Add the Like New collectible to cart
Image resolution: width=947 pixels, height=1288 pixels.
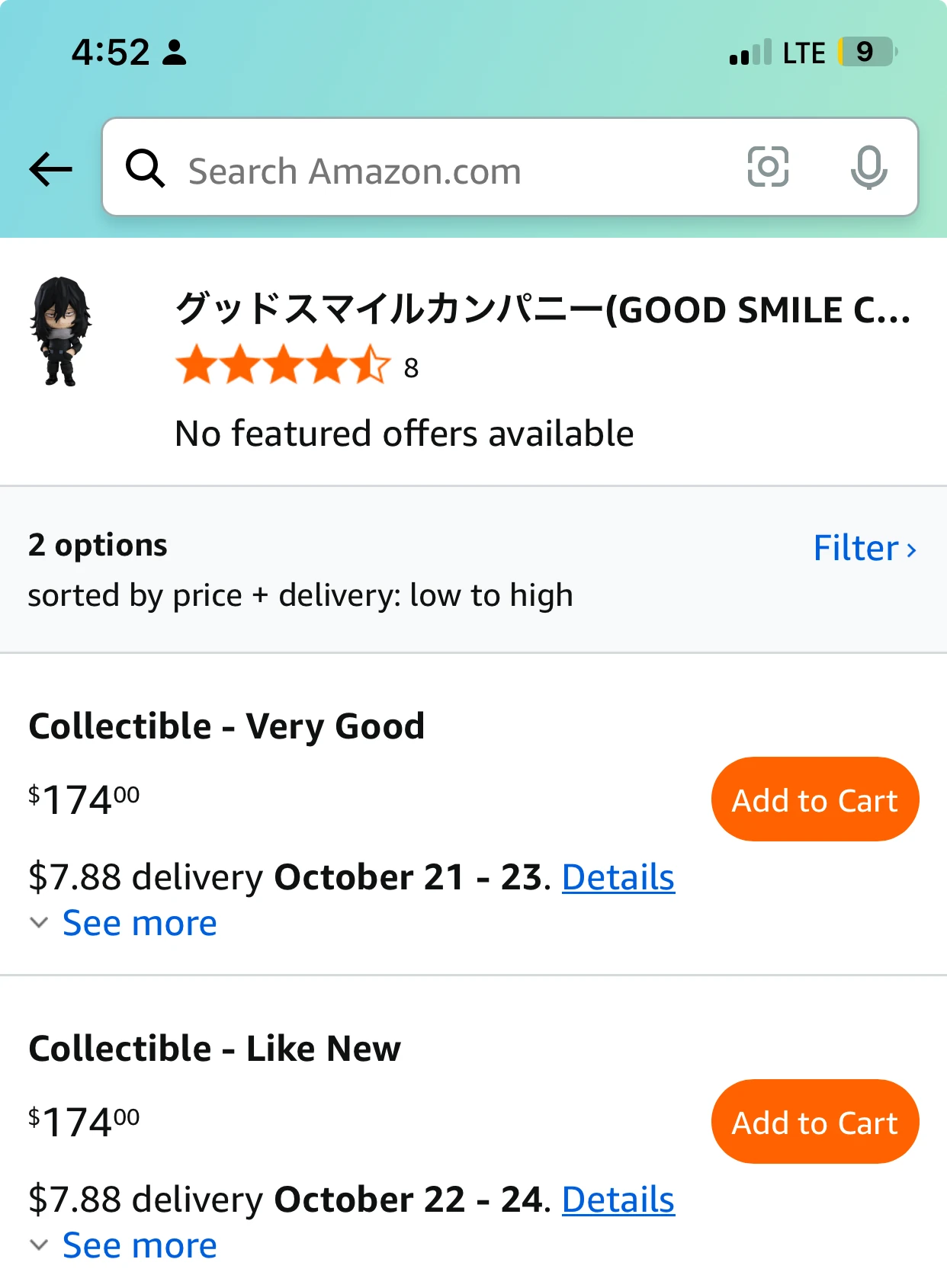coord(814,1122)
